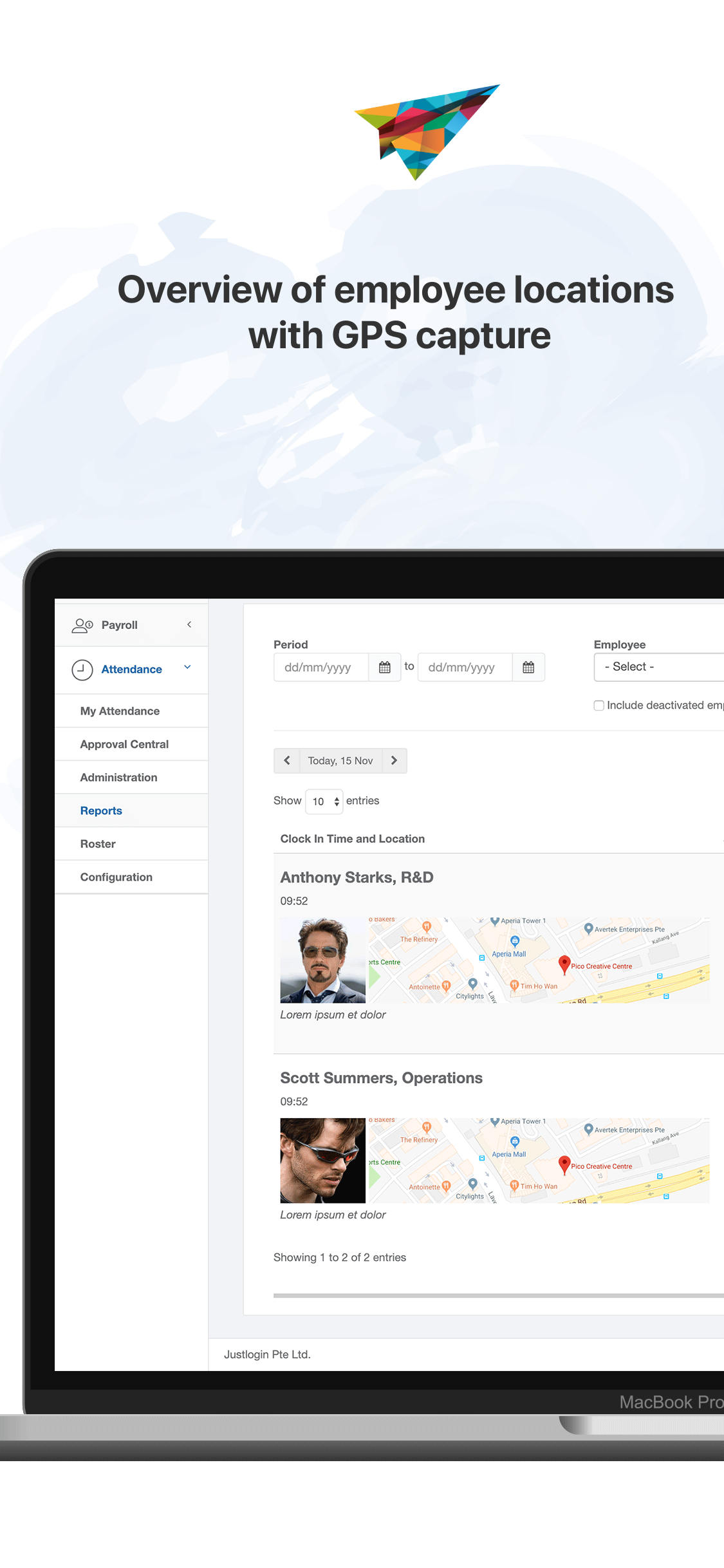The image size is (724, 1568).
Task: Click Scott Summers location map
Action: coord(539,1161)
